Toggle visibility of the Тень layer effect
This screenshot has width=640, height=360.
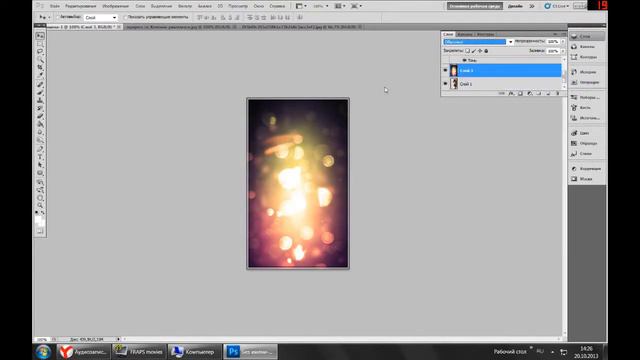click(x=464, y=60)
